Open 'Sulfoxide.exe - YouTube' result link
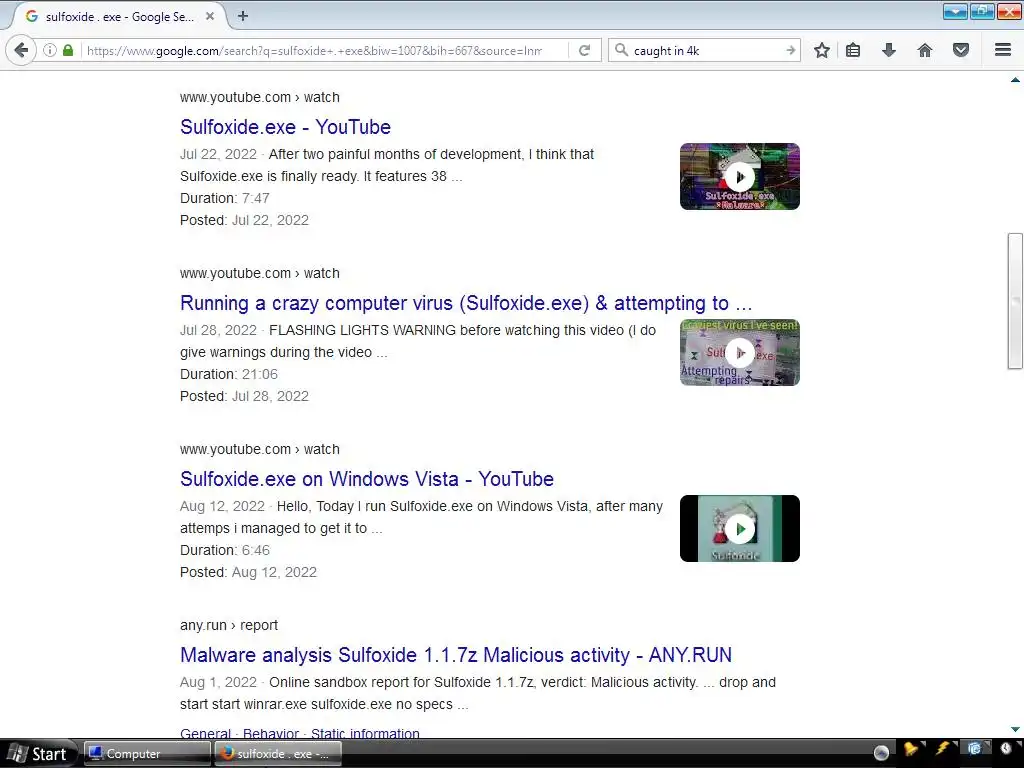The image size is (1024, 768). pyautogui.click(x=285, y=127)
